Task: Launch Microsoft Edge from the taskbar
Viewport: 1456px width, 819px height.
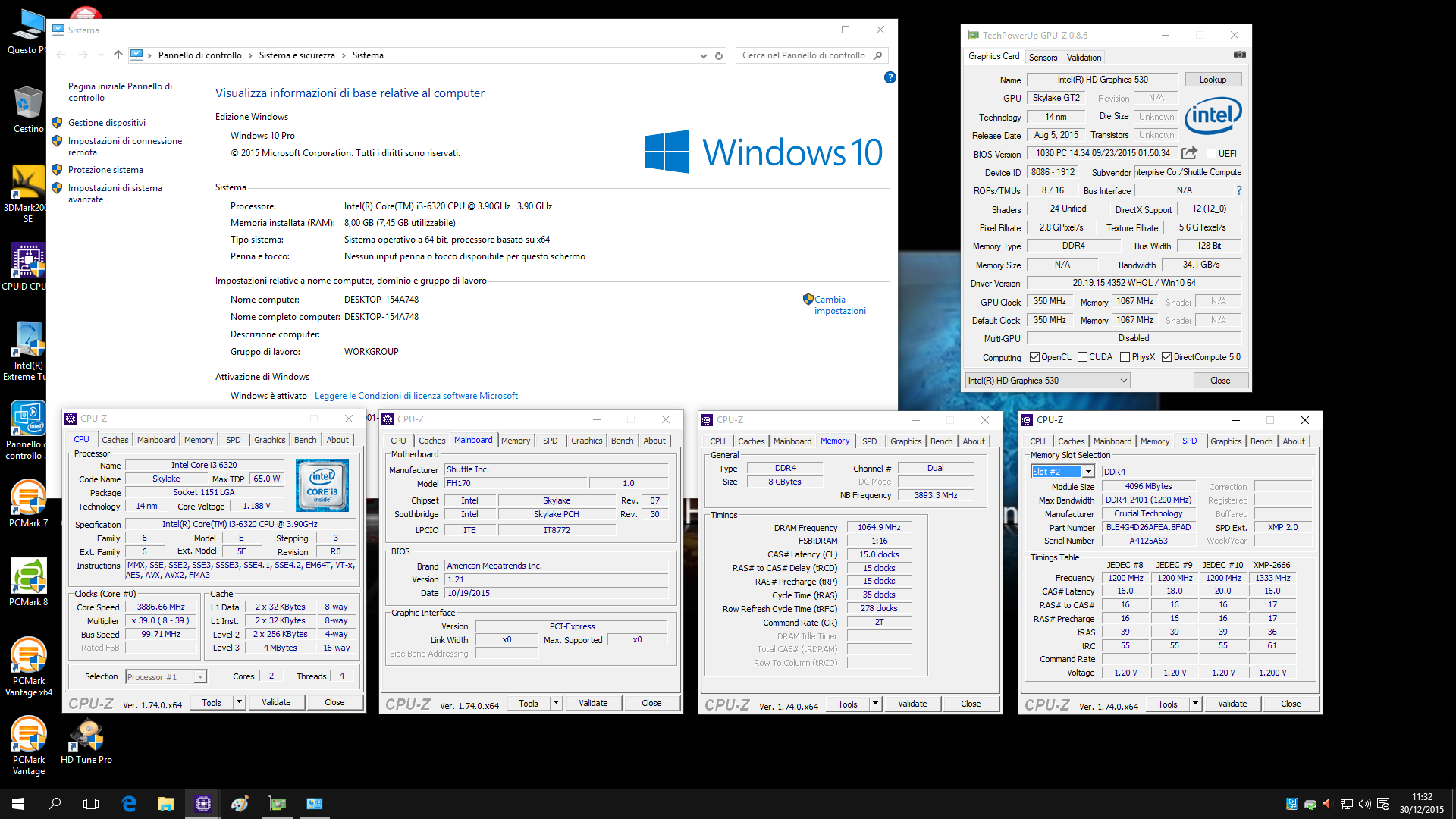Action: pos(129,804)
